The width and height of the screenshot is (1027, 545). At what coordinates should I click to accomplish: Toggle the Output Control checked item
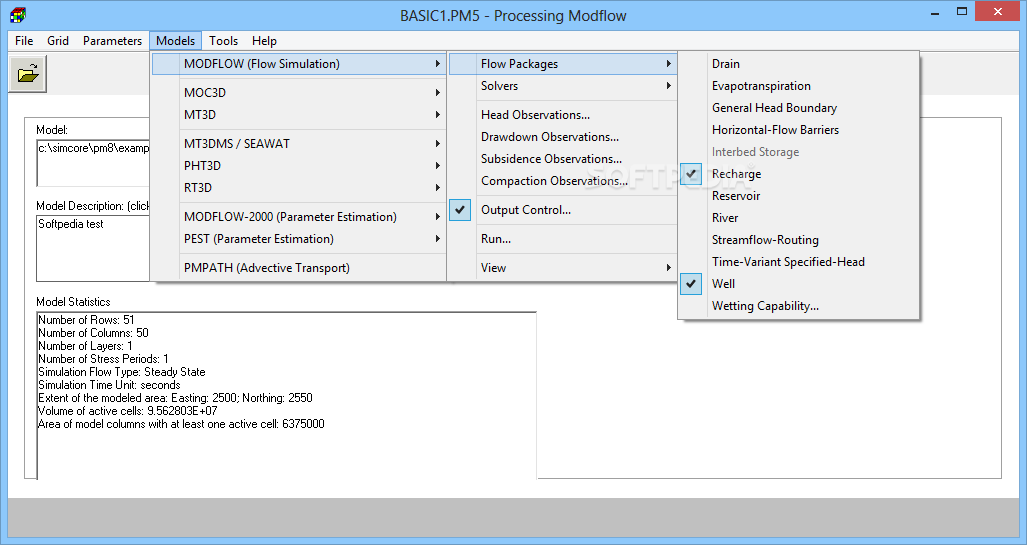(563, 210)
